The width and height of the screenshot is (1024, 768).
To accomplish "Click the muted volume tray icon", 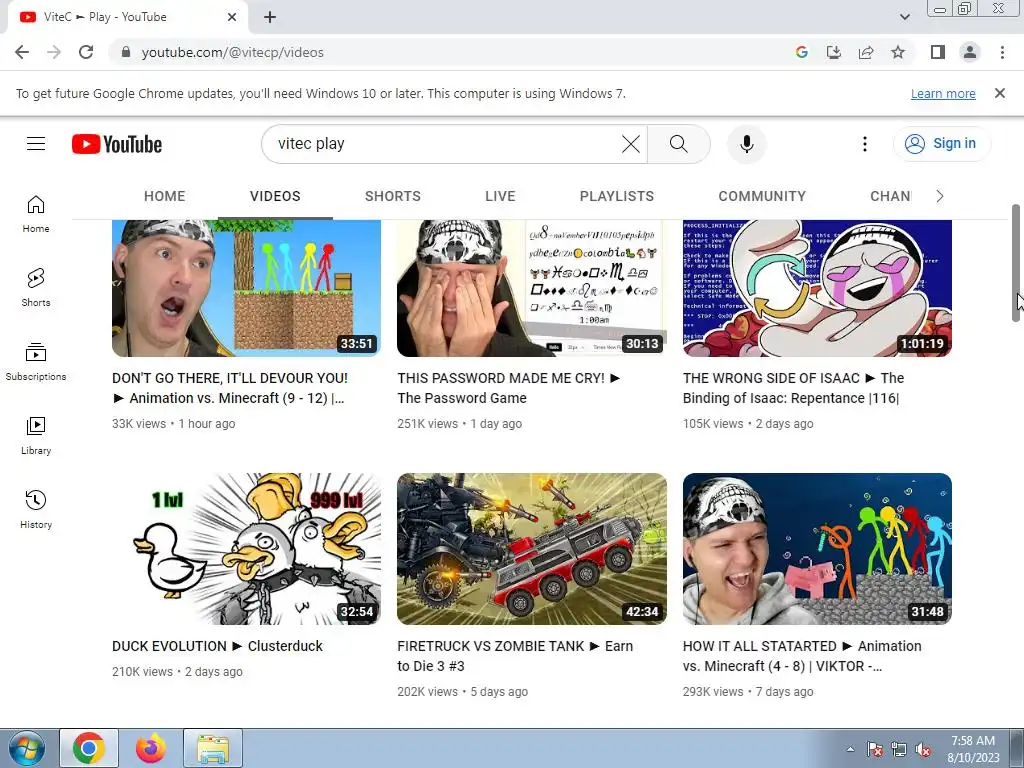I will [923, 749].
